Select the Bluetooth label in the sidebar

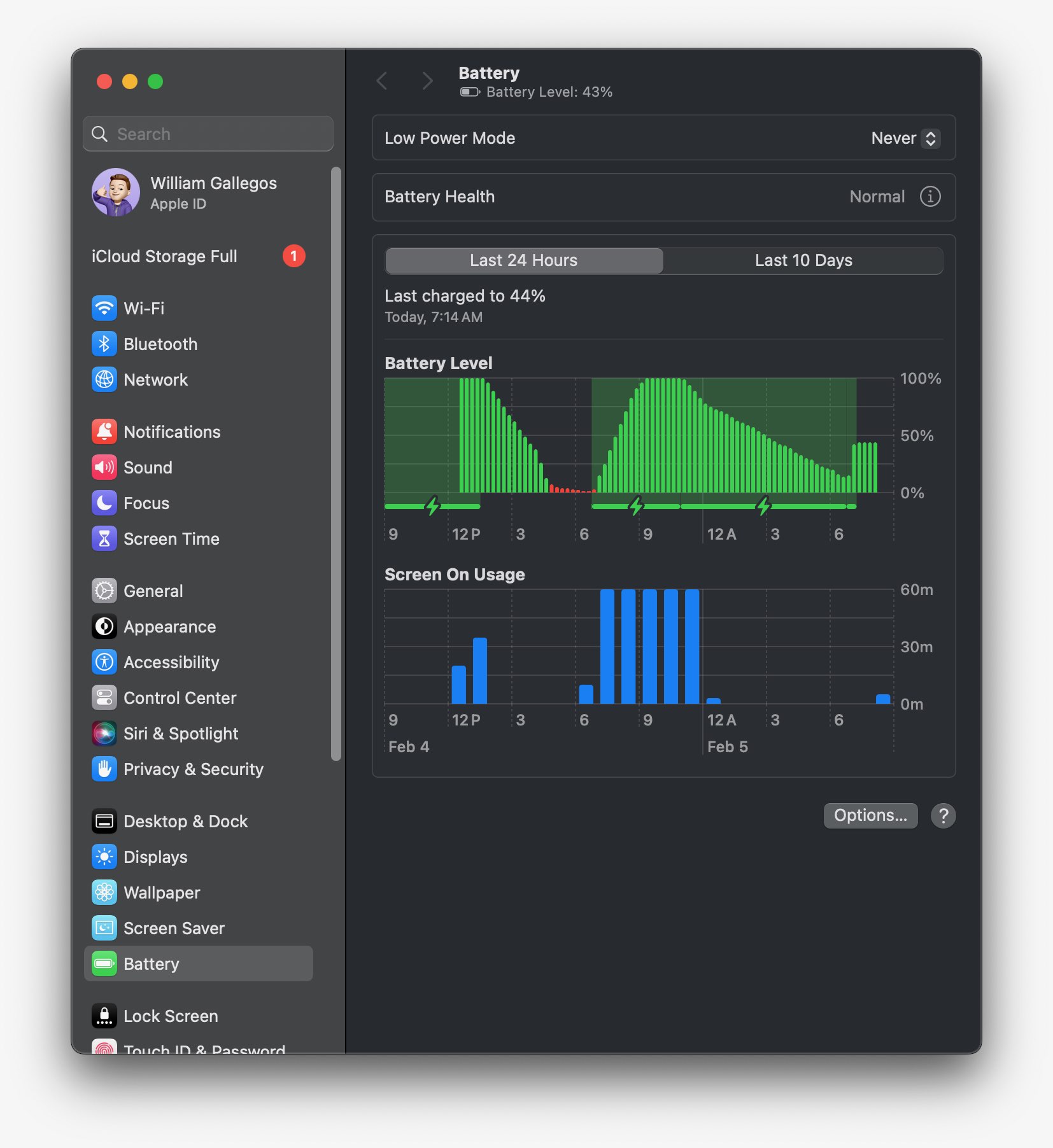point(160,344)
